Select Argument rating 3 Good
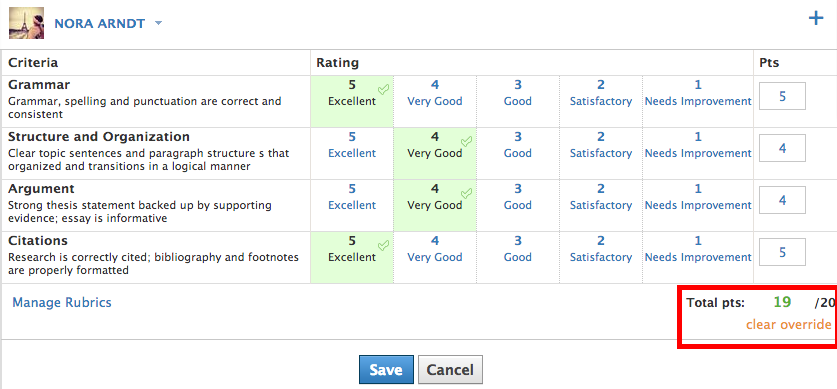 (518, 197)
